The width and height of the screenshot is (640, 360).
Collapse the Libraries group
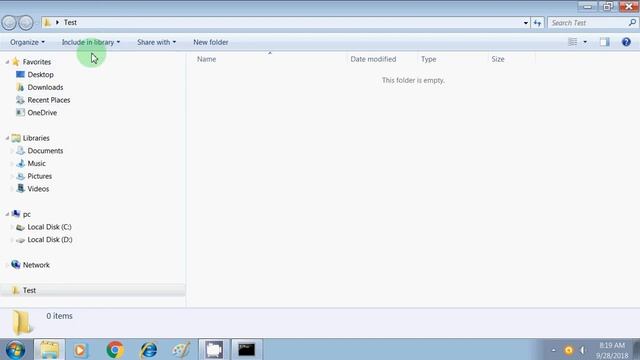[7, 138]
